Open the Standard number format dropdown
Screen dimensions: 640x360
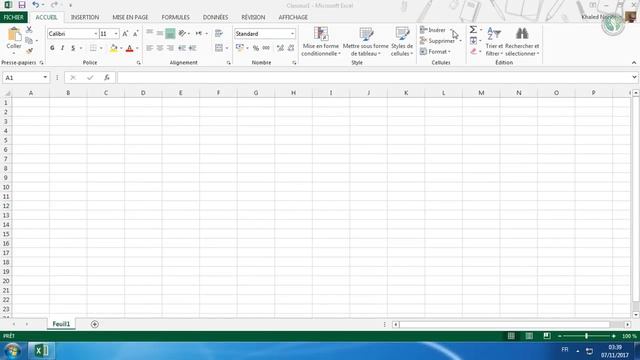(292, 34)
